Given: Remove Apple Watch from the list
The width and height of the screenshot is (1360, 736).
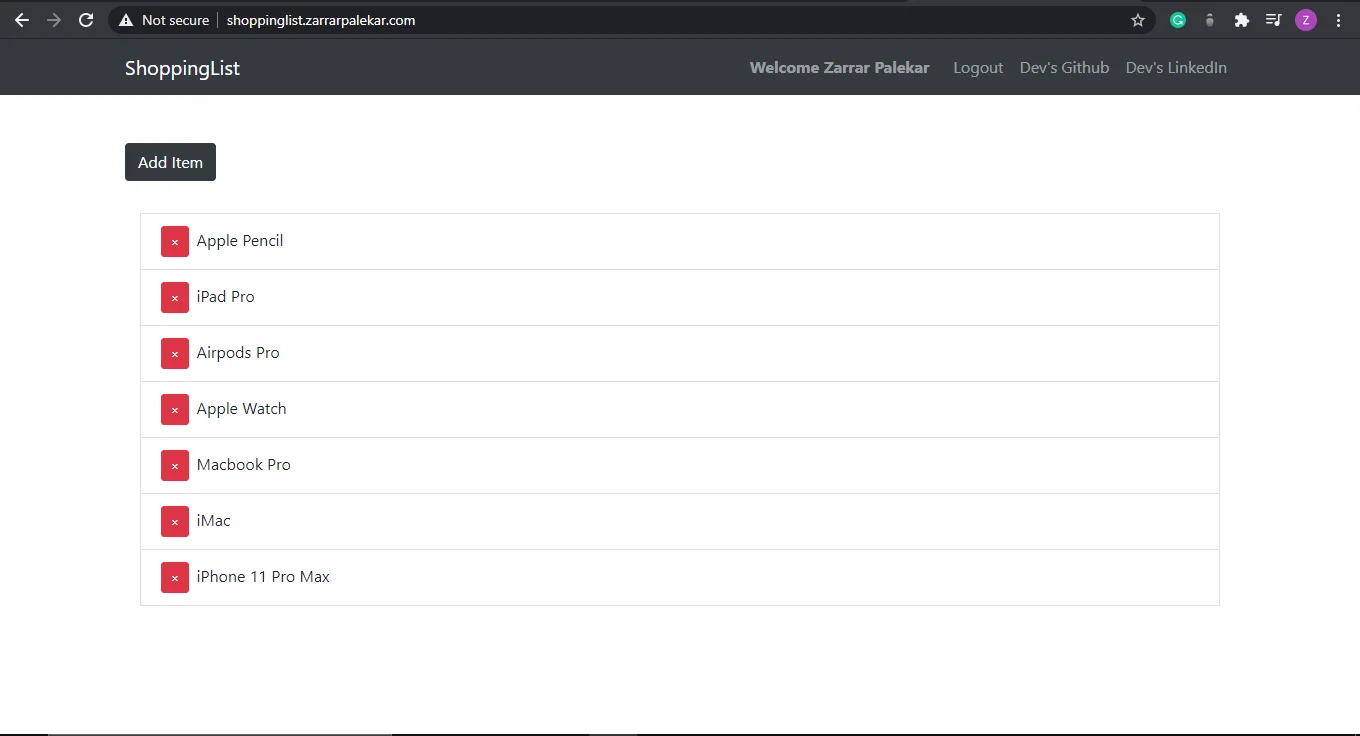Looking at the screenshot, I should pyautogui.click(x=175, y=409).
